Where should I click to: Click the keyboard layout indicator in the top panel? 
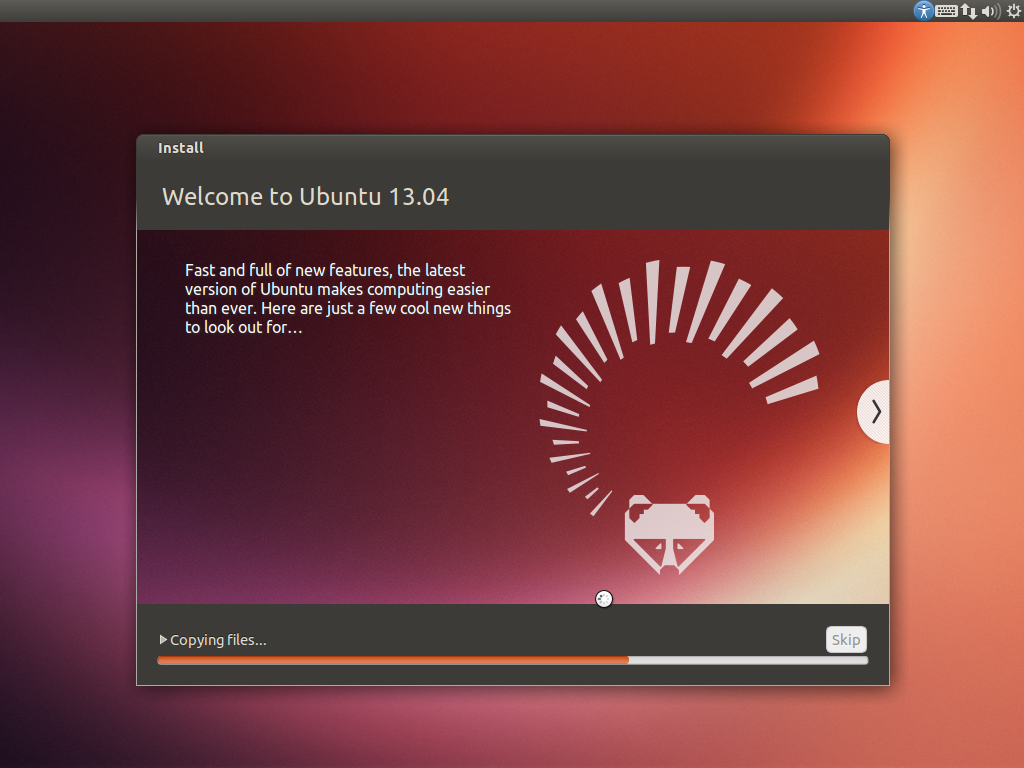tap(945, 11)
